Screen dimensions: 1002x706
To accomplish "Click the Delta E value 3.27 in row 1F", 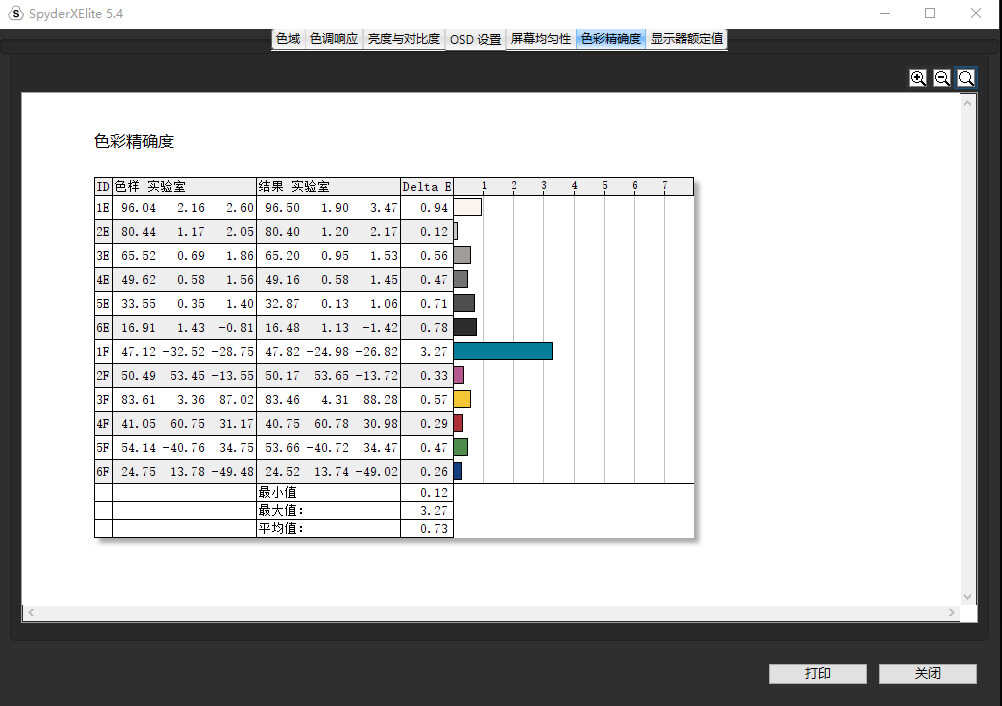I will click(x=433, y=351).
